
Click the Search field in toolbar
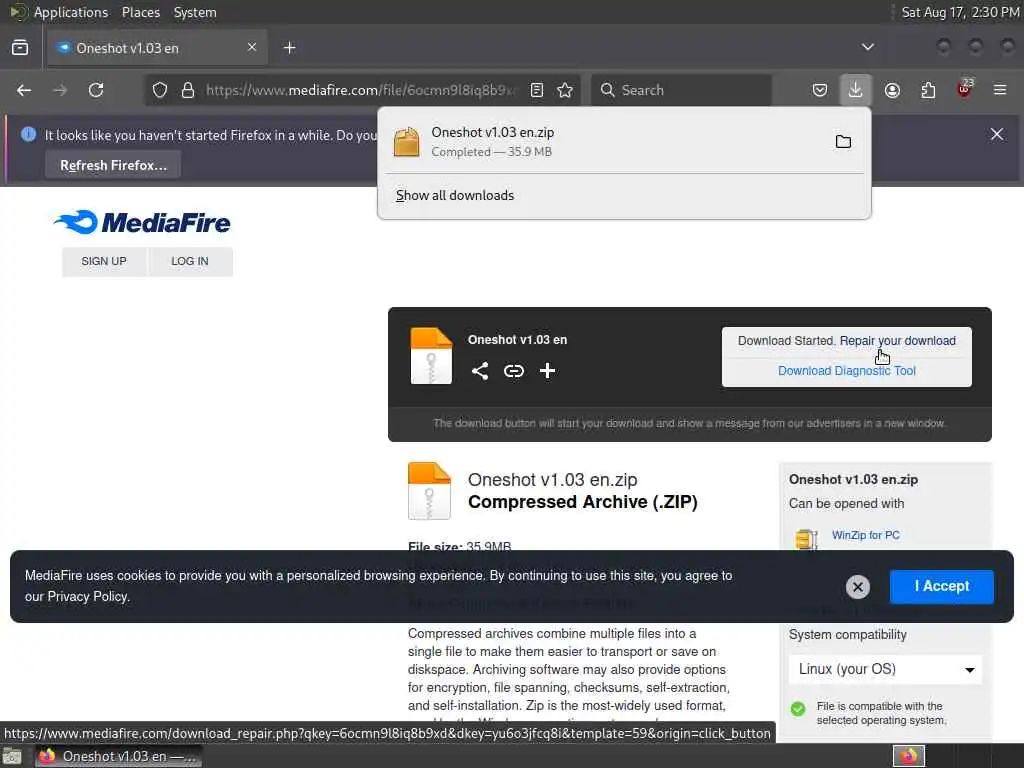tap(681, 90)
